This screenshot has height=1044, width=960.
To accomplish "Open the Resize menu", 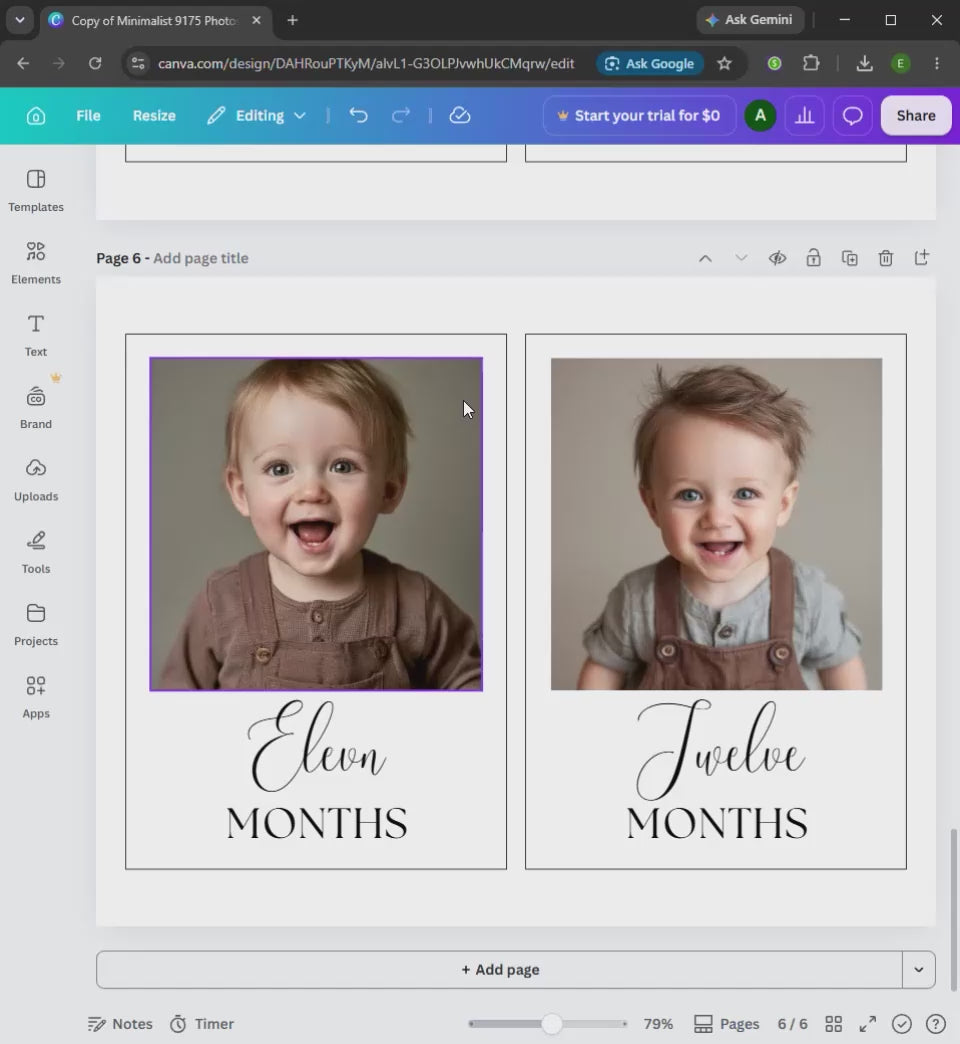I will click(x=154, y=115).
